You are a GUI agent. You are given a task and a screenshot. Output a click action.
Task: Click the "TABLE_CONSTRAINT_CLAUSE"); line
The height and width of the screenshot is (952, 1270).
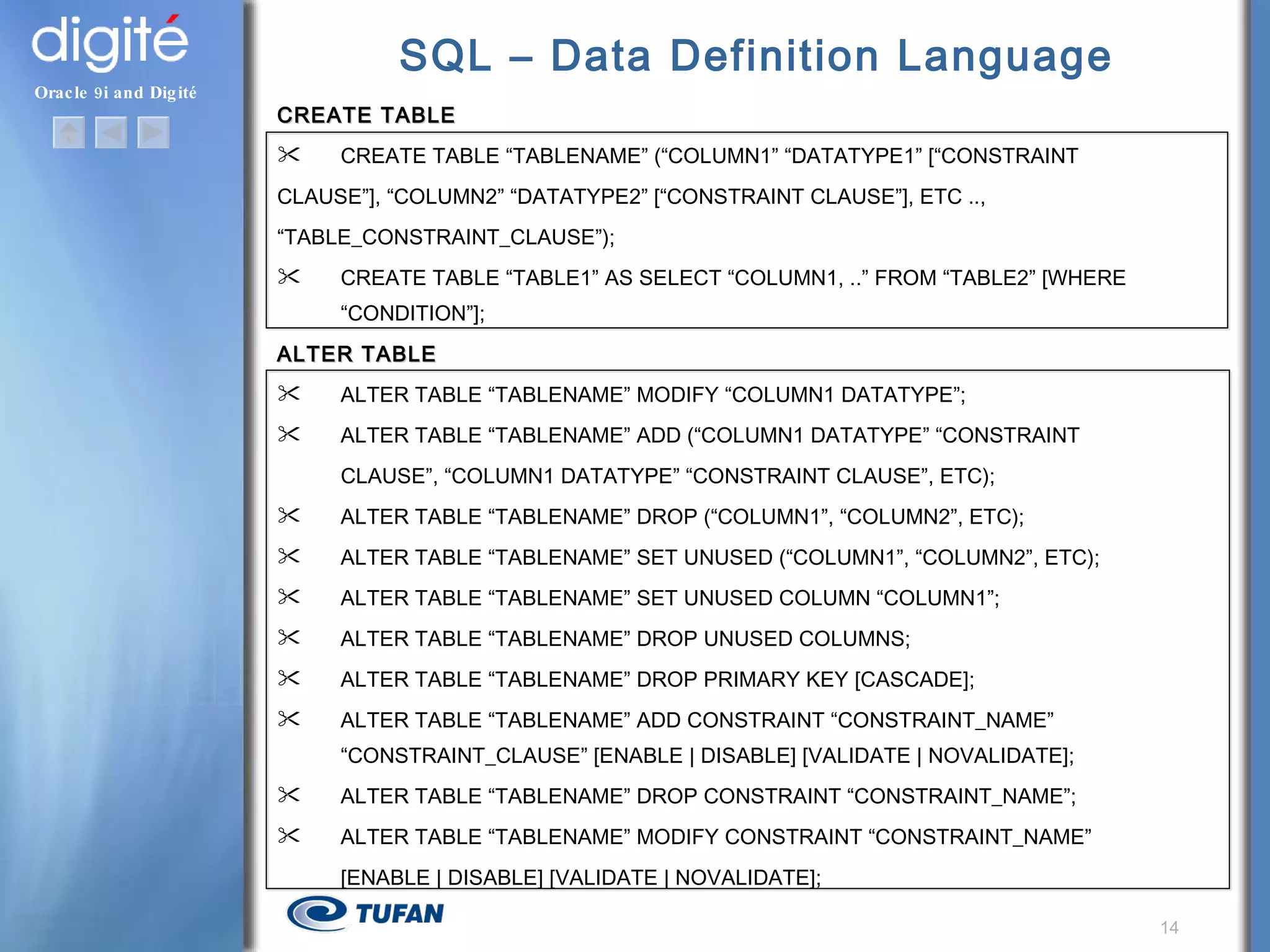coord(446,237)
